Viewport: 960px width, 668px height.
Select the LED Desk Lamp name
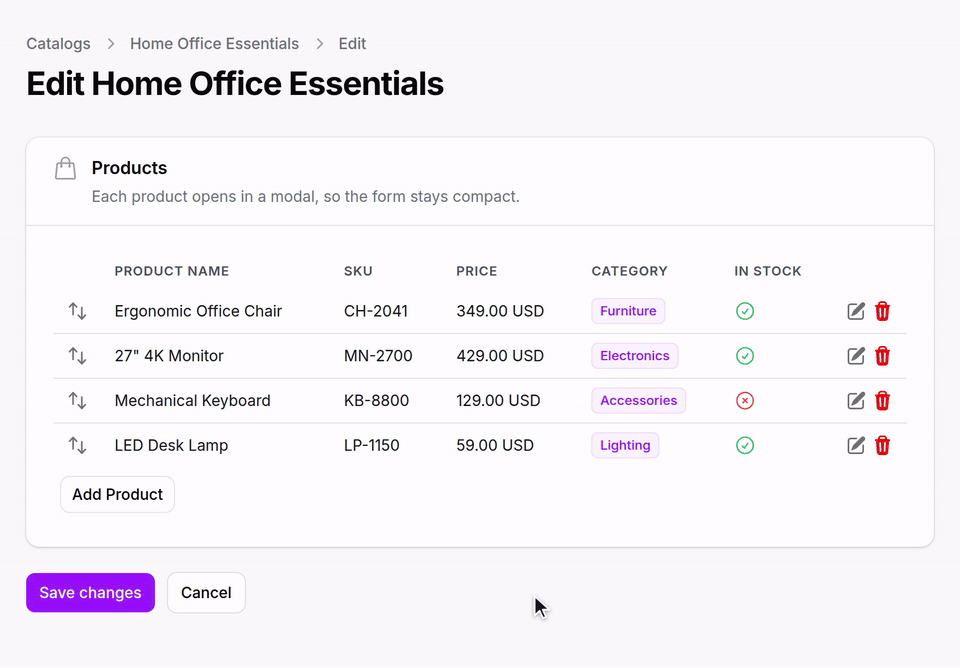point(171,445)
